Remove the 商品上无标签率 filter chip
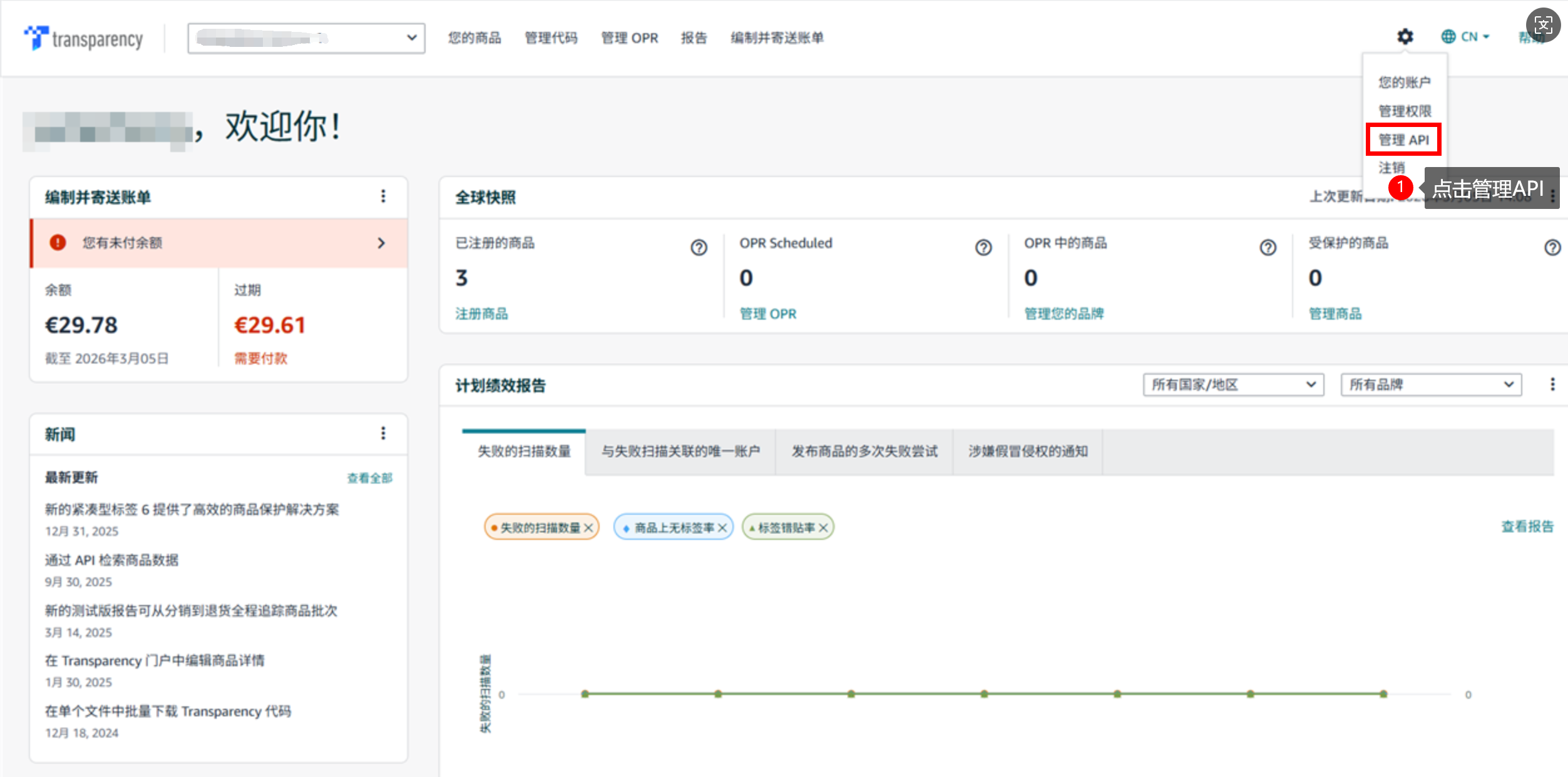The image size is (1568, 777). (722, 528)
